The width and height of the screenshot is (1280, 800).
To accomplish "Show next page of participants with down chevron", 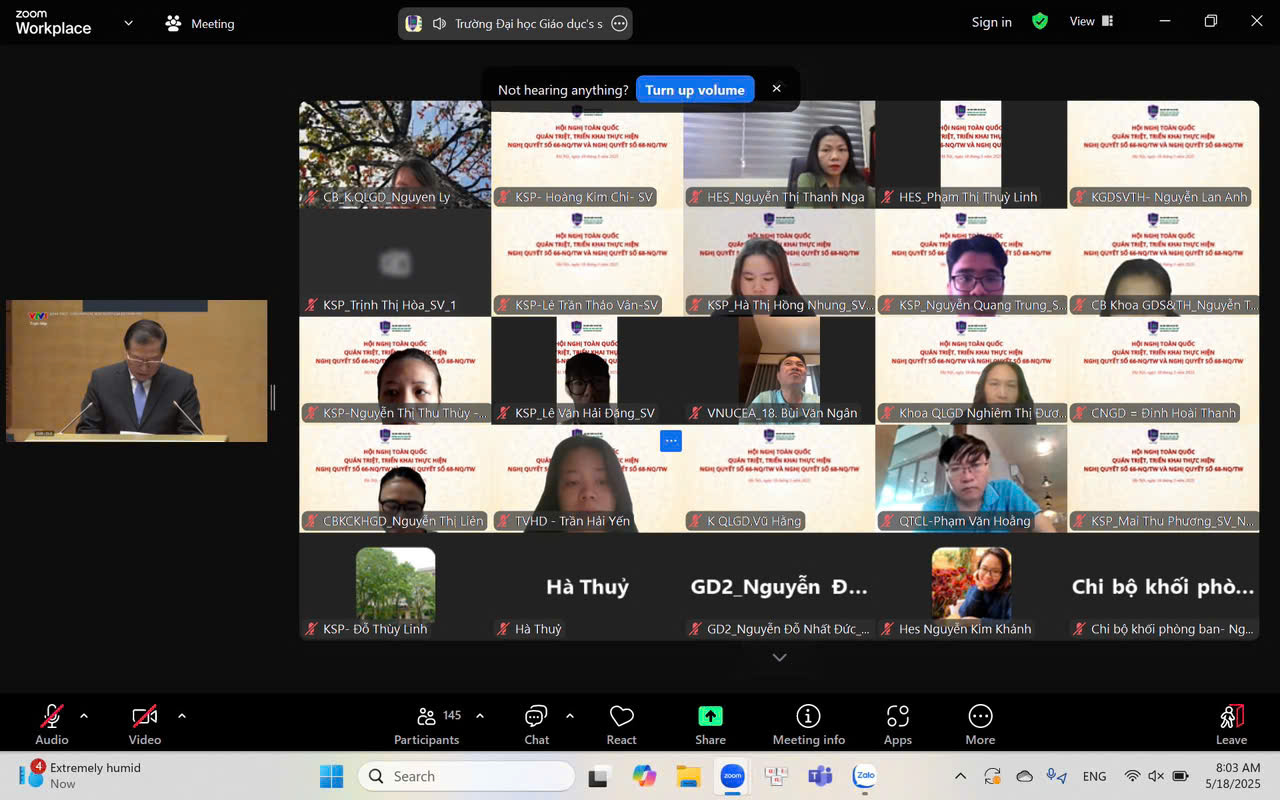I will pyautogui.click(x=779, y=657).
